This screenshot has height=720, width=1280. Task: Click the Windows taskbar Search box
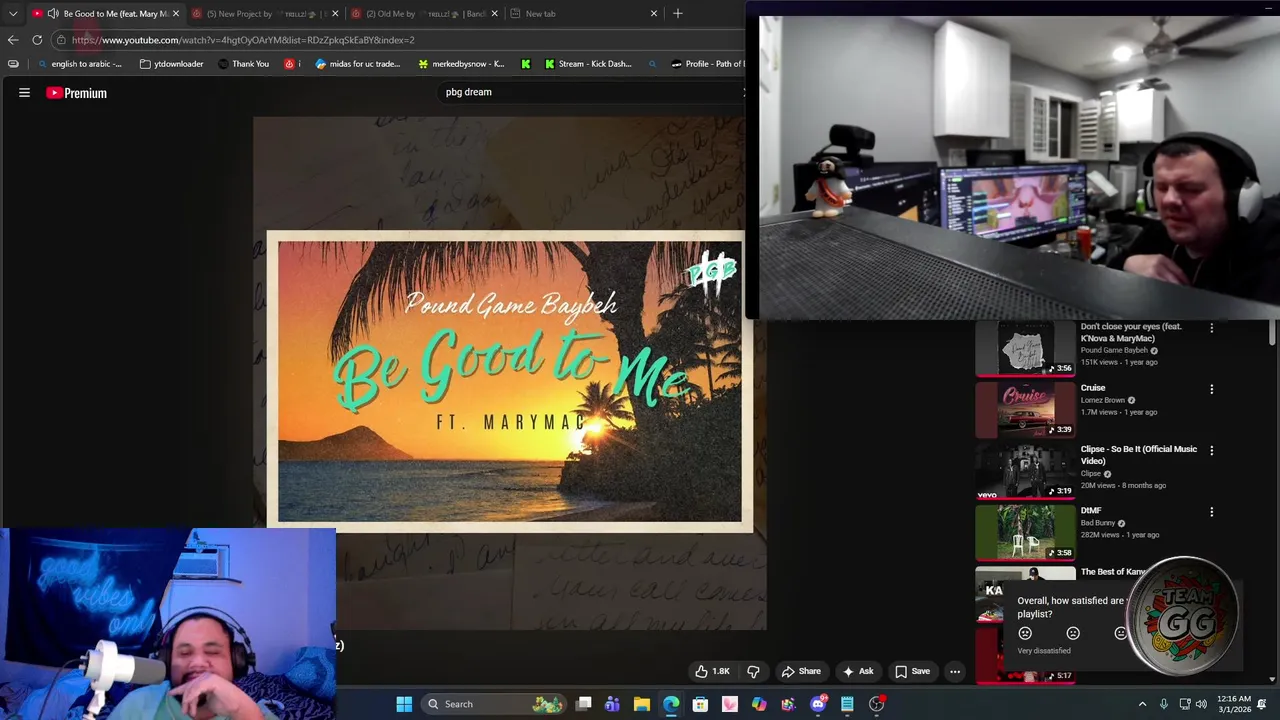point(493,704)
